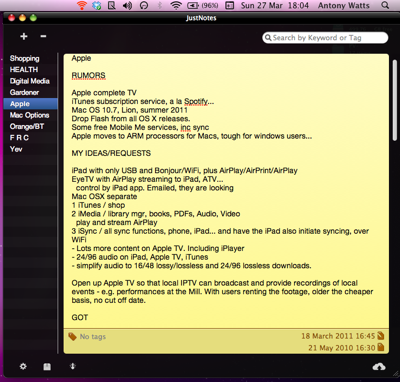Click the pin icon in the bottom bar
The height and width of the screenshot is (382, 400).
coord(72,366)
